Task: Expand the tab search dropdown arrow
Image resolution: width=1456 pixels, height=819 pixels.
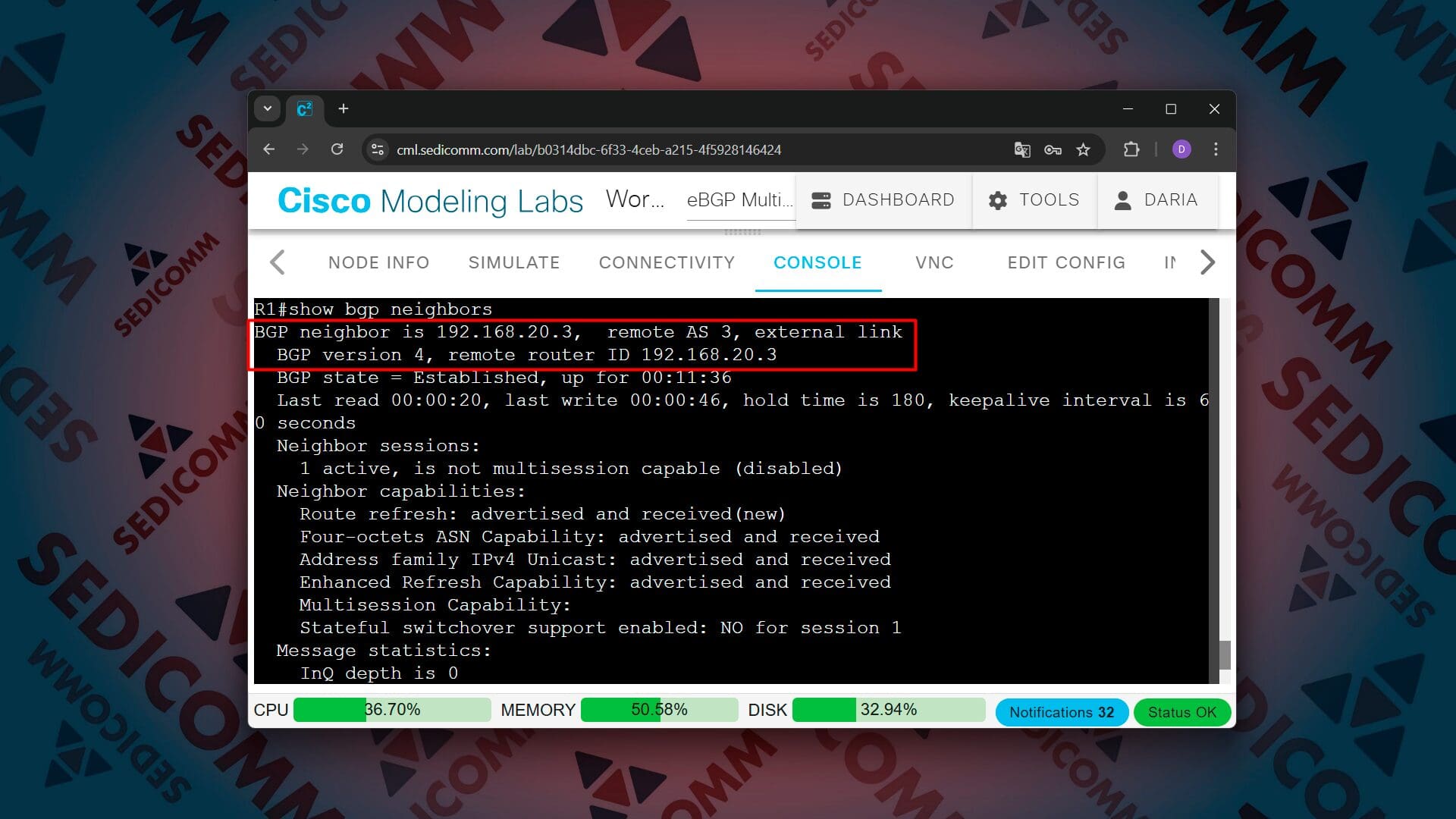Action: [268, 108]
